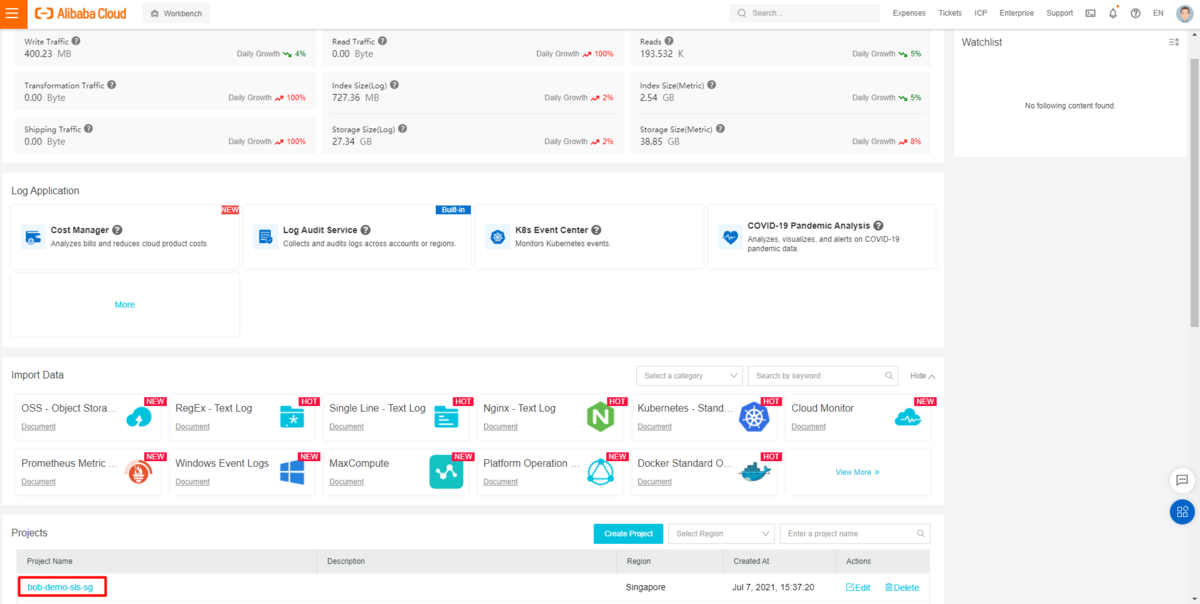
Task: Click the Log Audit Service help icon
Action: coord(366,230)
